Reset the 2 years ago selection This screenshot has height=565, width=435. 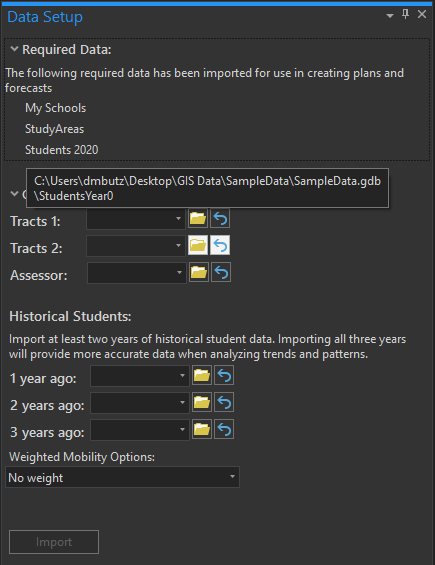click(224, 402)
